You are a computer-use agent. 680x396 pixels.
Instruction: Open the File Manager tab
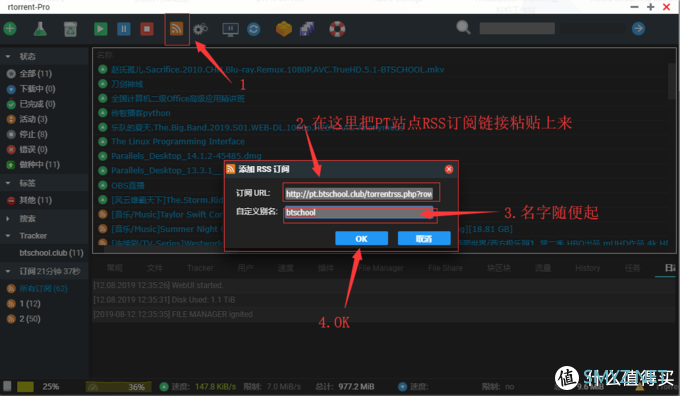point(381,268)
